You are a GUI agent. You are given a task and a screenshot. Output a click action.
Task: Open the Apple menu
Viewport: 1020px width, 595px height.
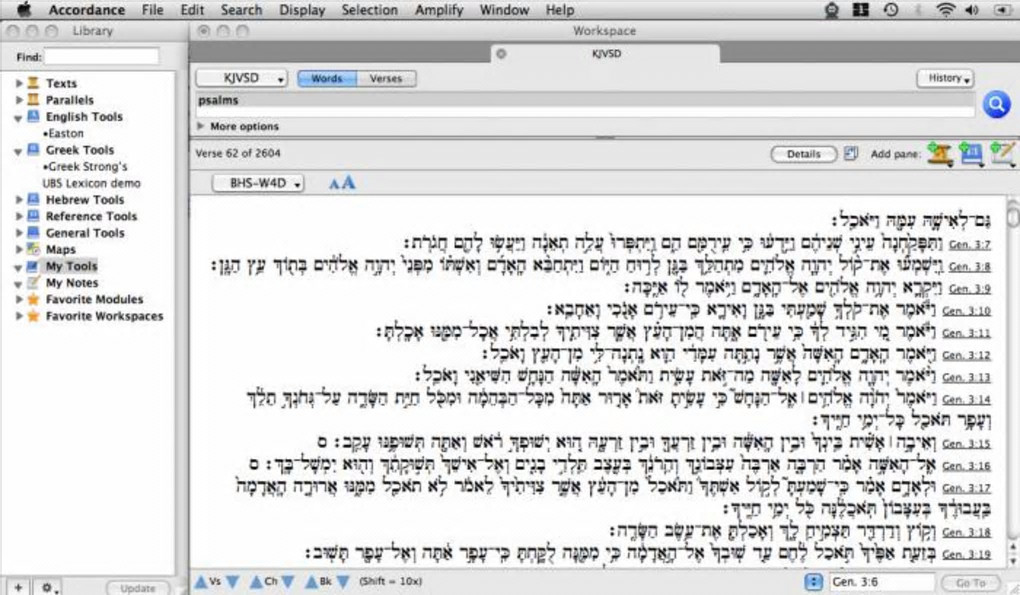point(24,10)
